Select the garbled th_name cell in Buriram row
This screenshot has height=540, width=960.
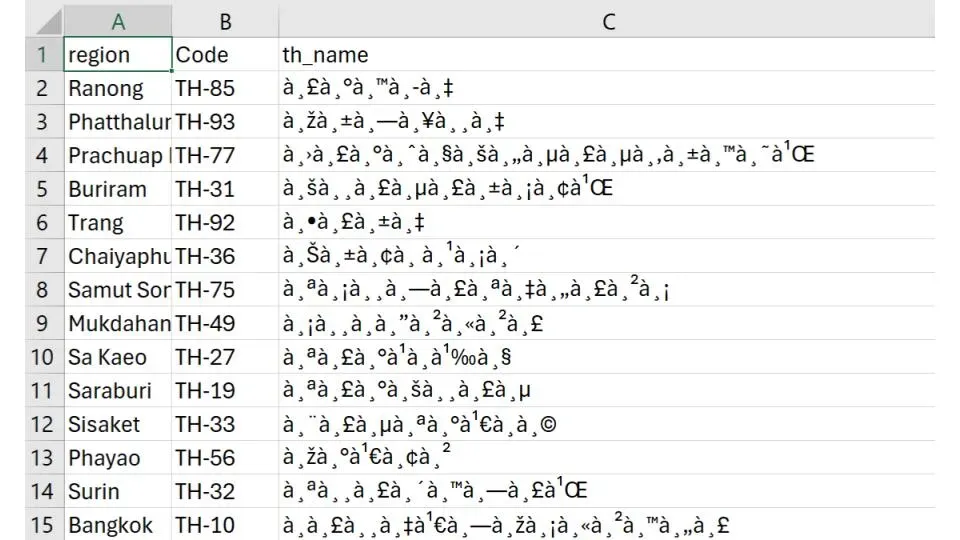(607, 189)
